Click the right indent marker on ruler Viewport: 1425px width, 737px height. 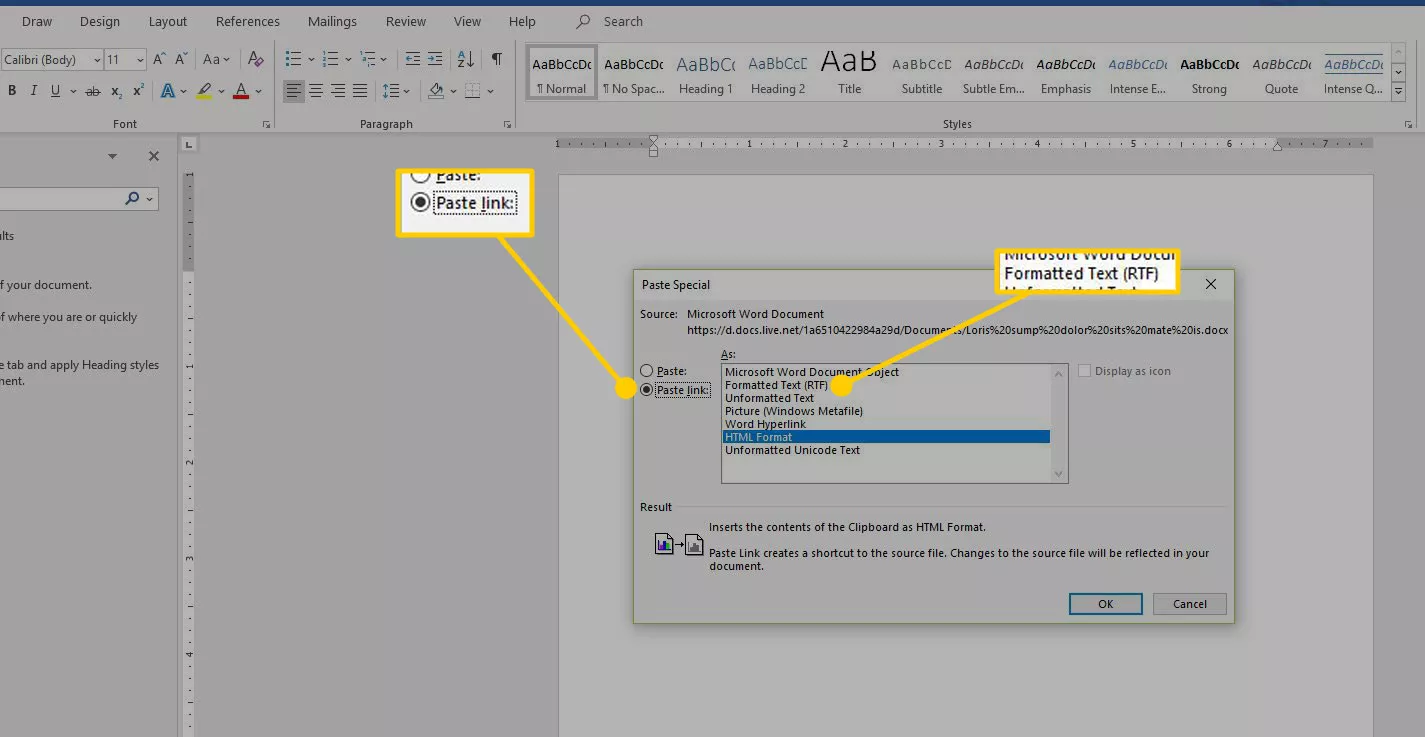tap(1277, 145)
